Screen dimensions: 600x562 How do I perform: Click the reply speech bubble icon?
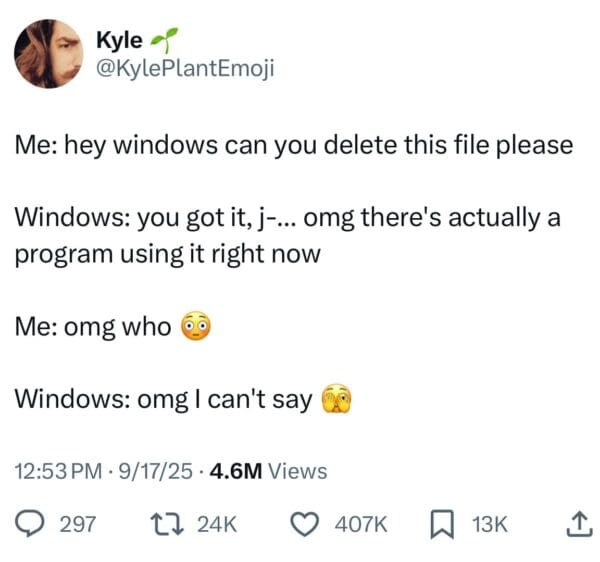(x=29, y=524)
